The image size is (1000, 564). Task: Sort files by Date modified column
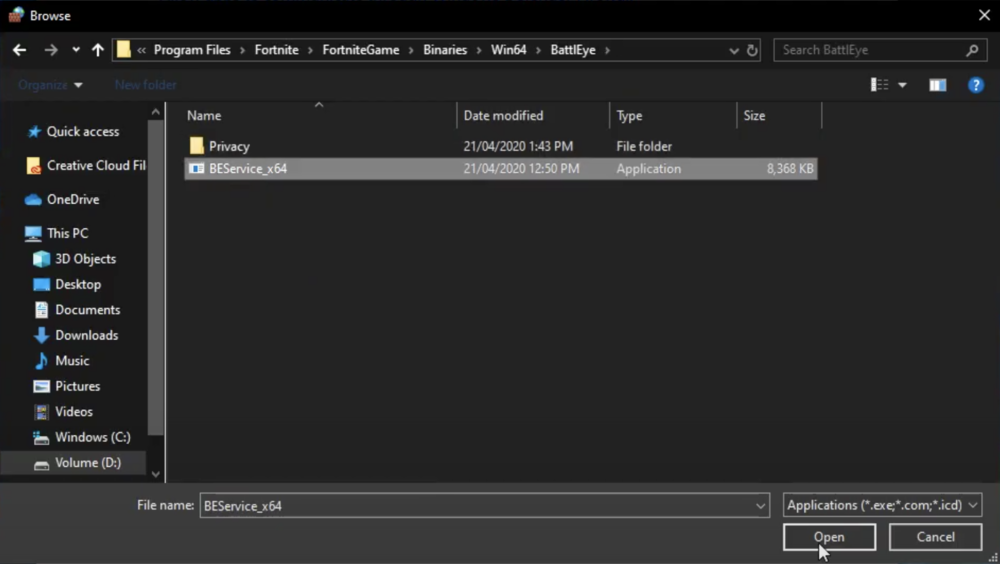[x=503, y=116]
